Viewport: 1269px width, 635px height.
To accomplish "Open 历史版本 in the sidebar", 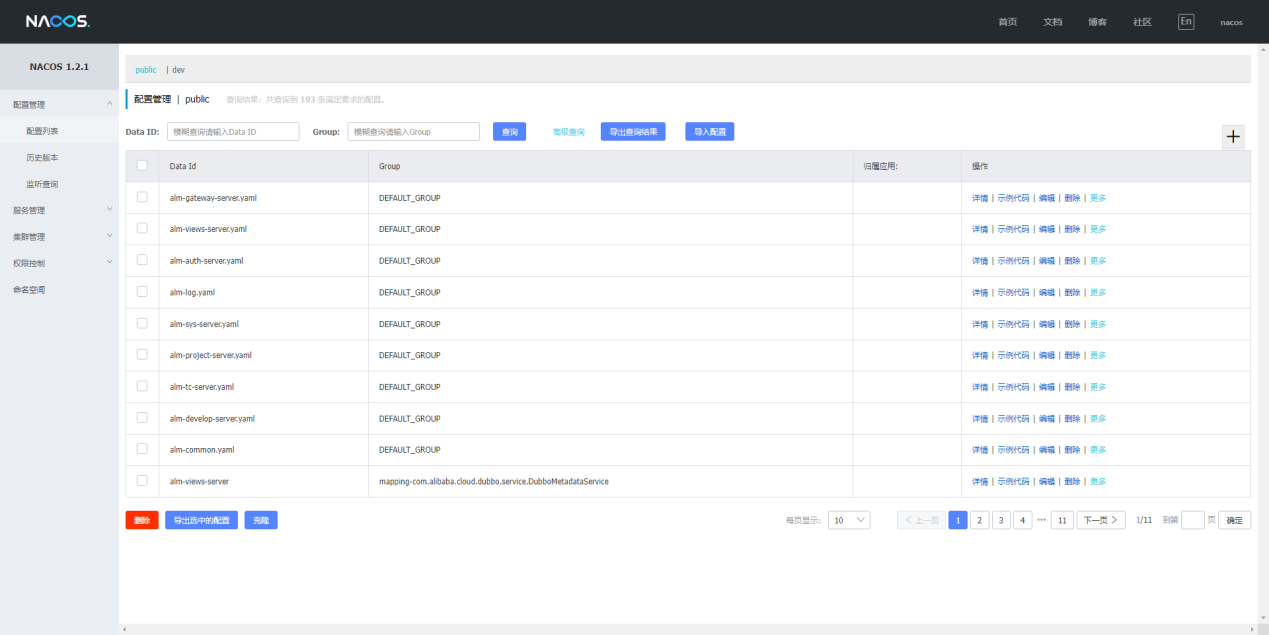I will (x=42, y=158).
